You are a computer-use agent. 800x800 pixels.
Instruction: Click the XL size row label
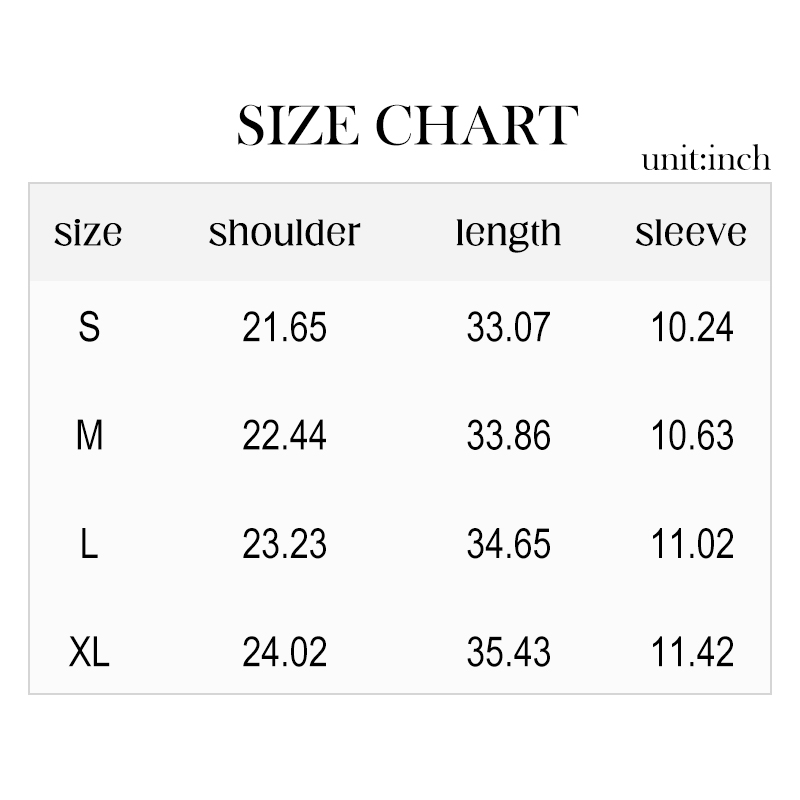coord(89,652)
